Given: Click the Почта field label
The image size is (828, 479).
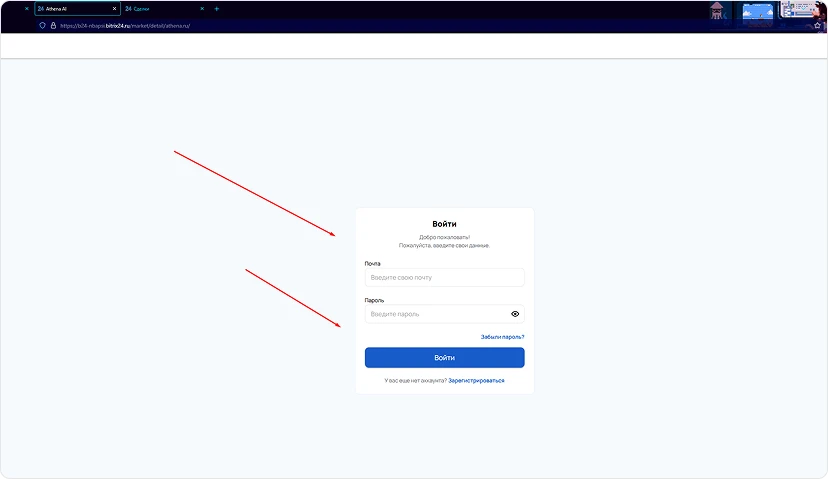Looking at the screenshot, I should pos(372,264).
